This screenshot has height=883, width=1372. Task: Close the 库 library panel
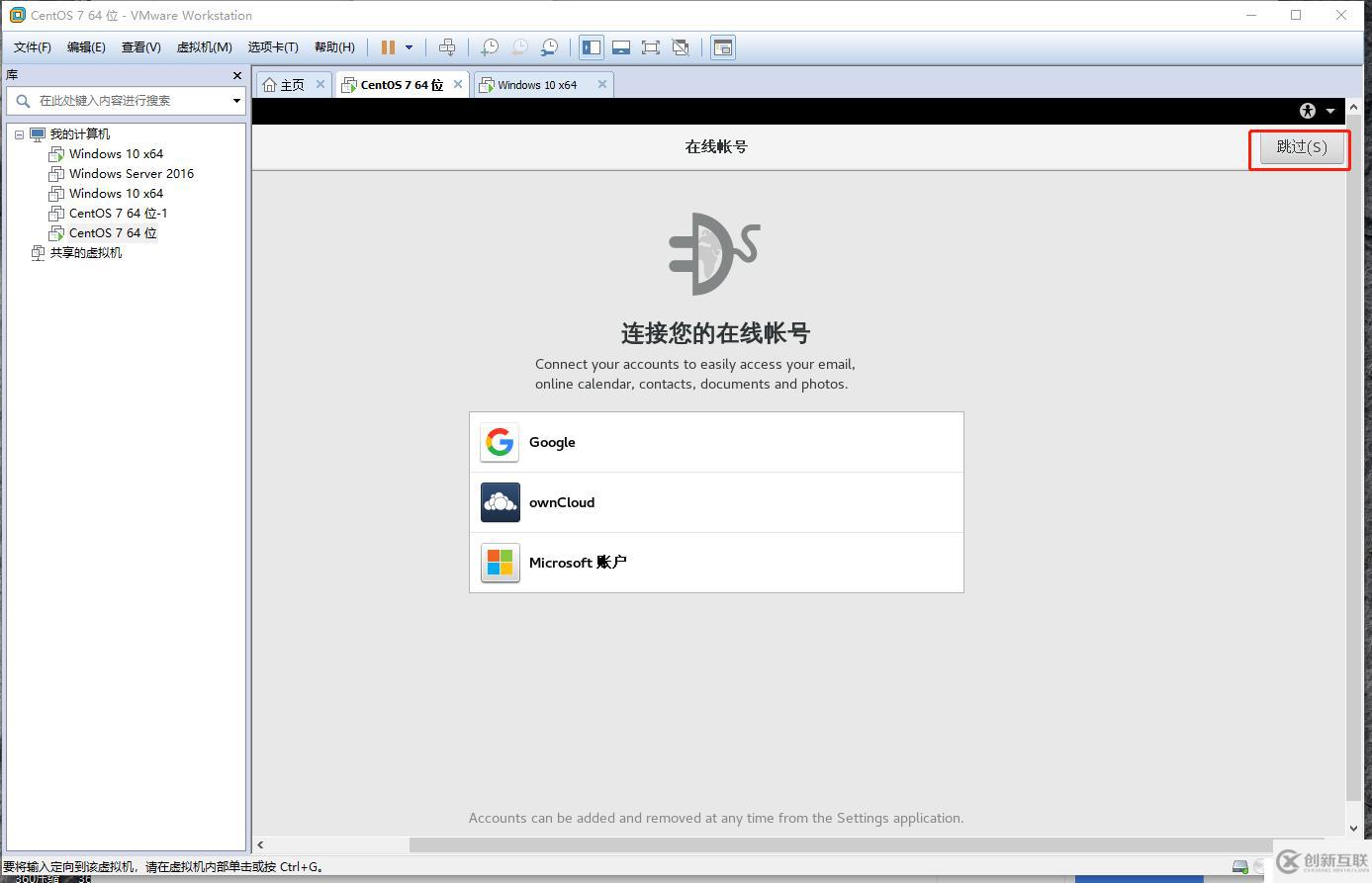click(x=236, y=75)
